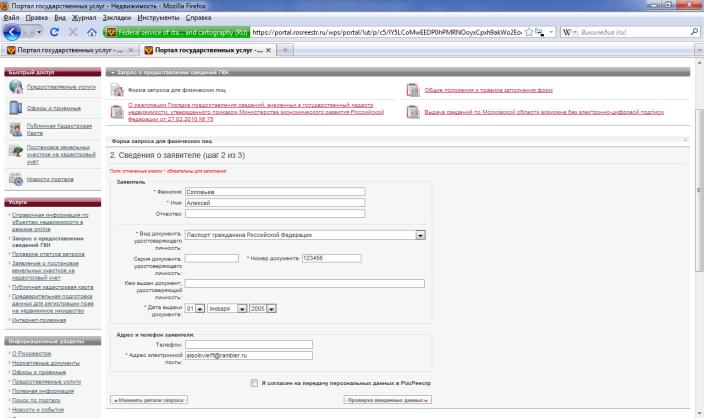Viewport: 704px width, 418px height.
Task: Click the Форма запроса для физических лиц icon
Action: click(x=117, y=90)
